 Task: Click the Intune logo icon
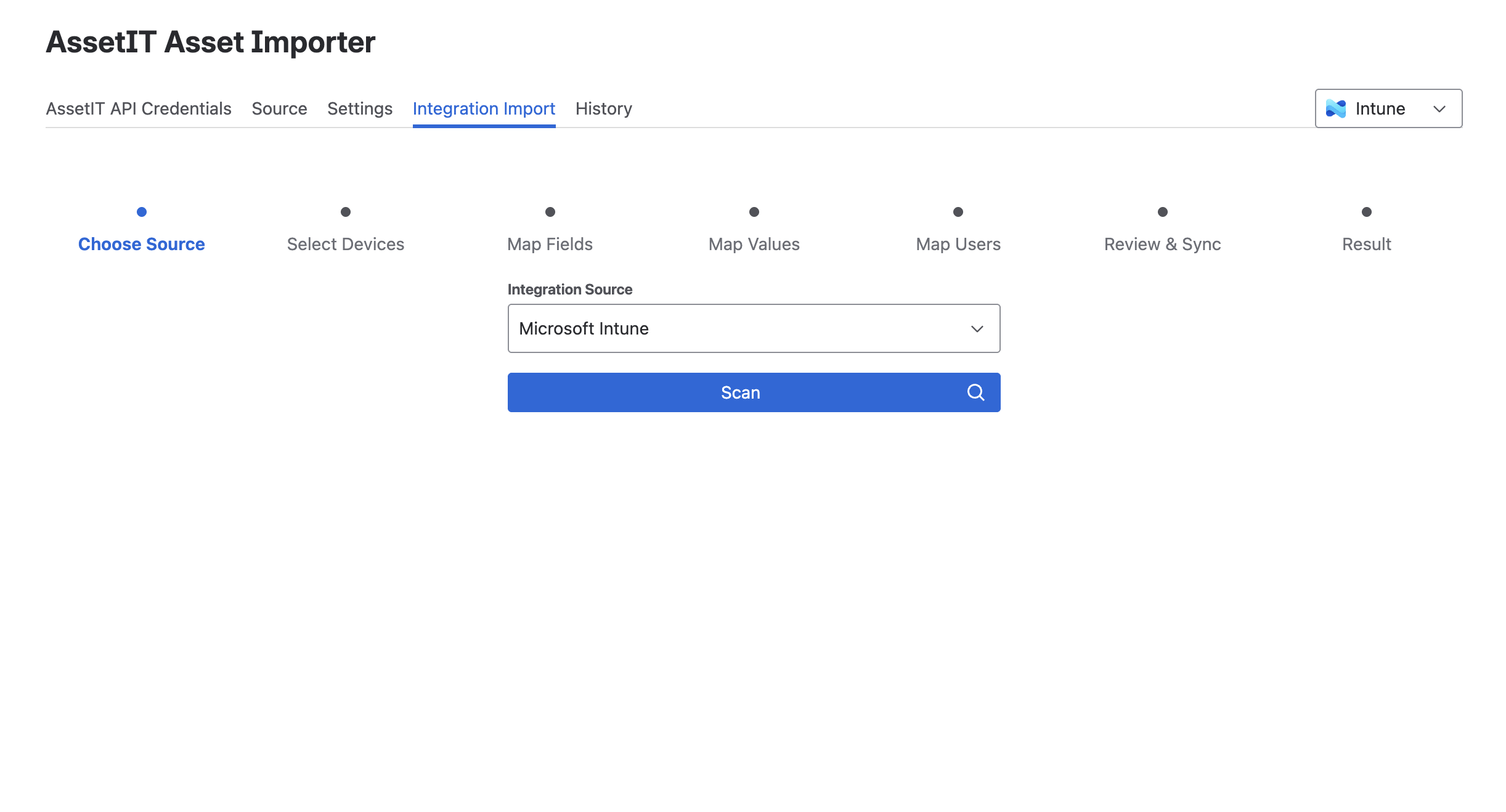click(x=1335, y=108)
